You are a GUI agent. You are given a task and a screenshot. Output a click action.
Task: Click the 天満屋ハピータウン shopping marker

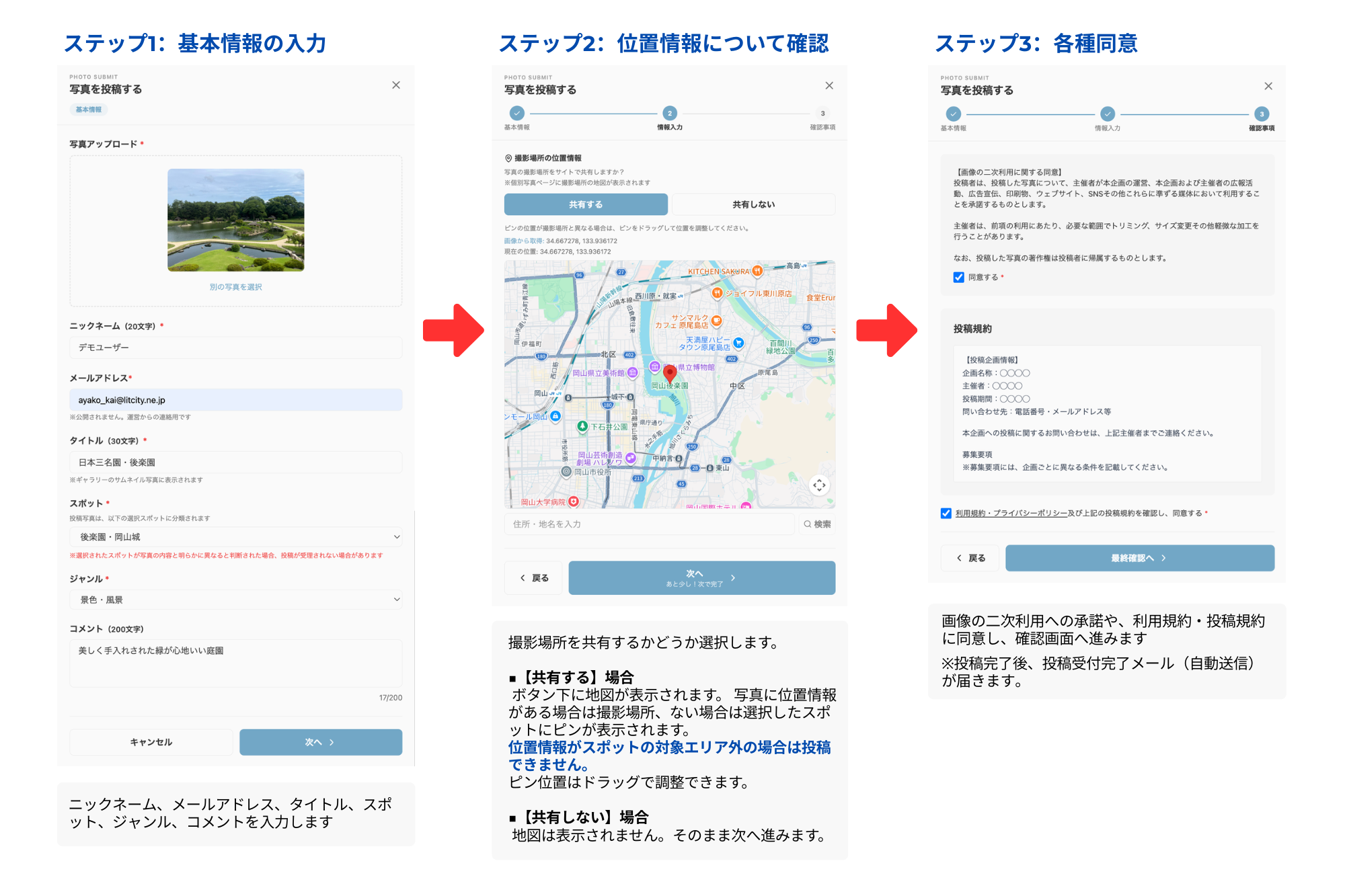738,343
